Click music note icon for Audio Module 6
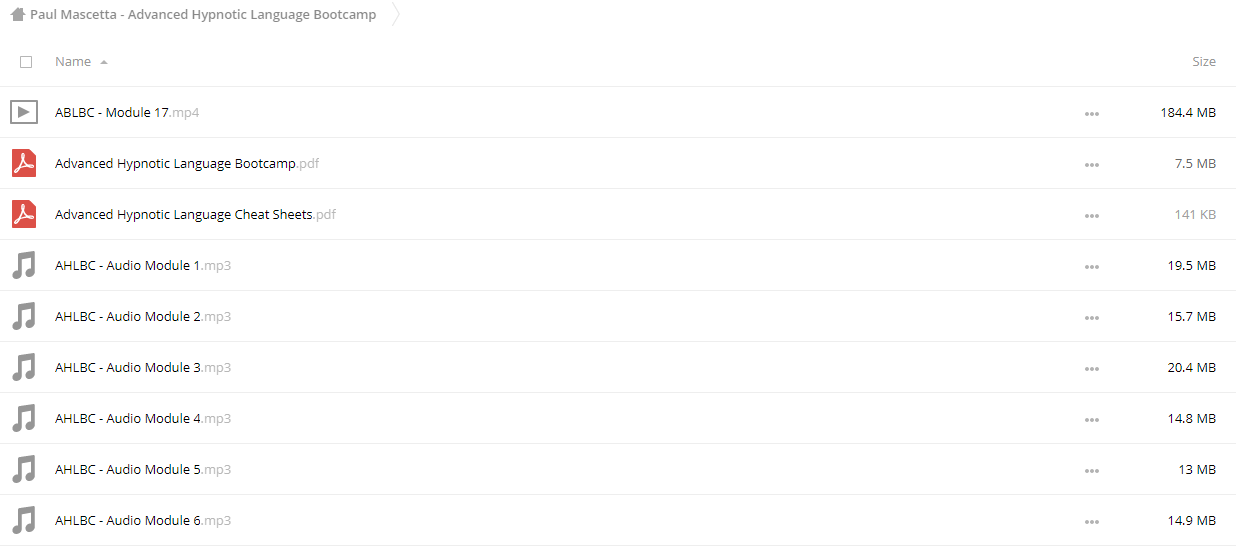The image size is (1236, 547). pos(24,520)
